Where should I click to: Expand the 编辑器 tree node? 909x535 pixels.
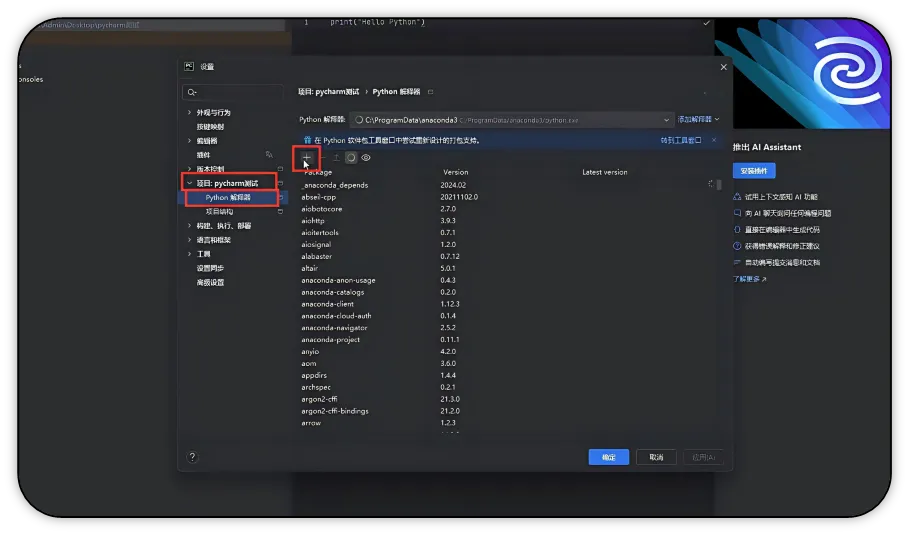[189, 141]
